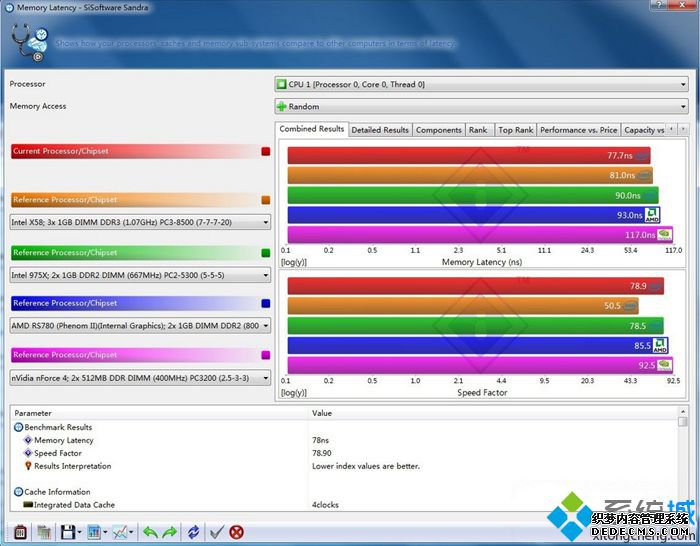This screenshot has width=700, height=546.
Task: Click the tab strip scroll right arrow
Action: [x=683, y=129]
